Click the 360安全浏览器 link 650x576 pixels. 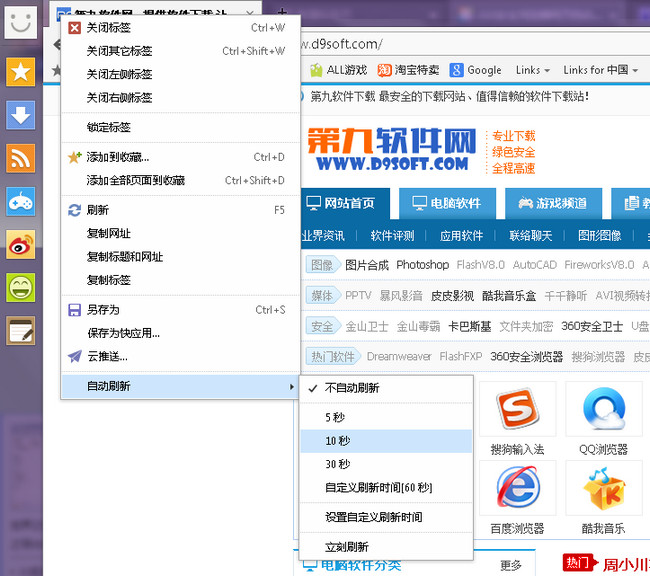click(526, 356)
